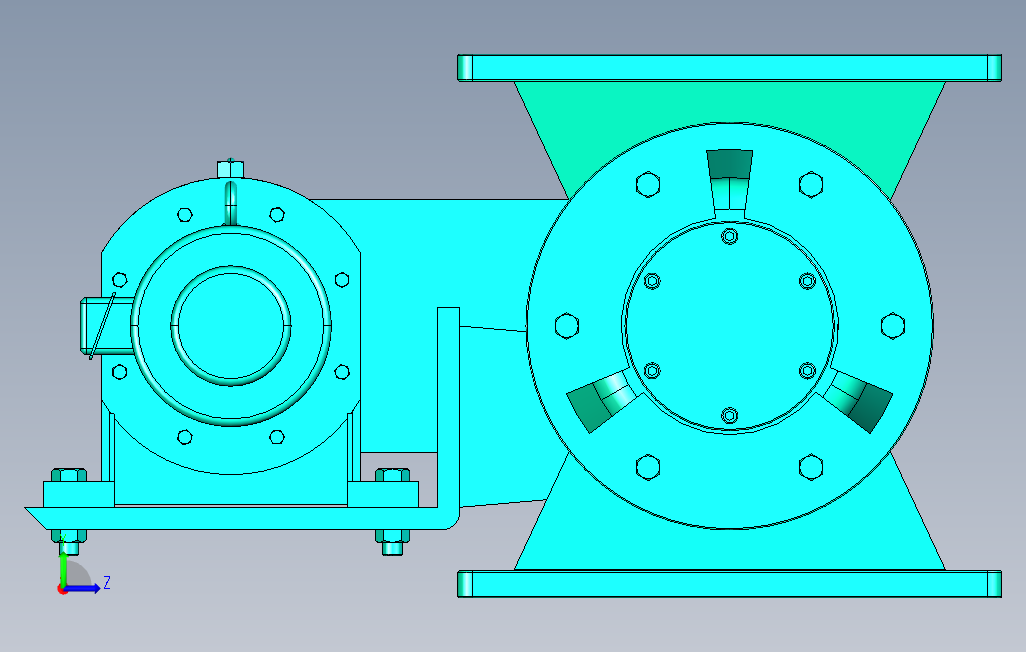Select the hollow output bore of gear reducer
This screenshot has width=1026, height=652.
230,325
